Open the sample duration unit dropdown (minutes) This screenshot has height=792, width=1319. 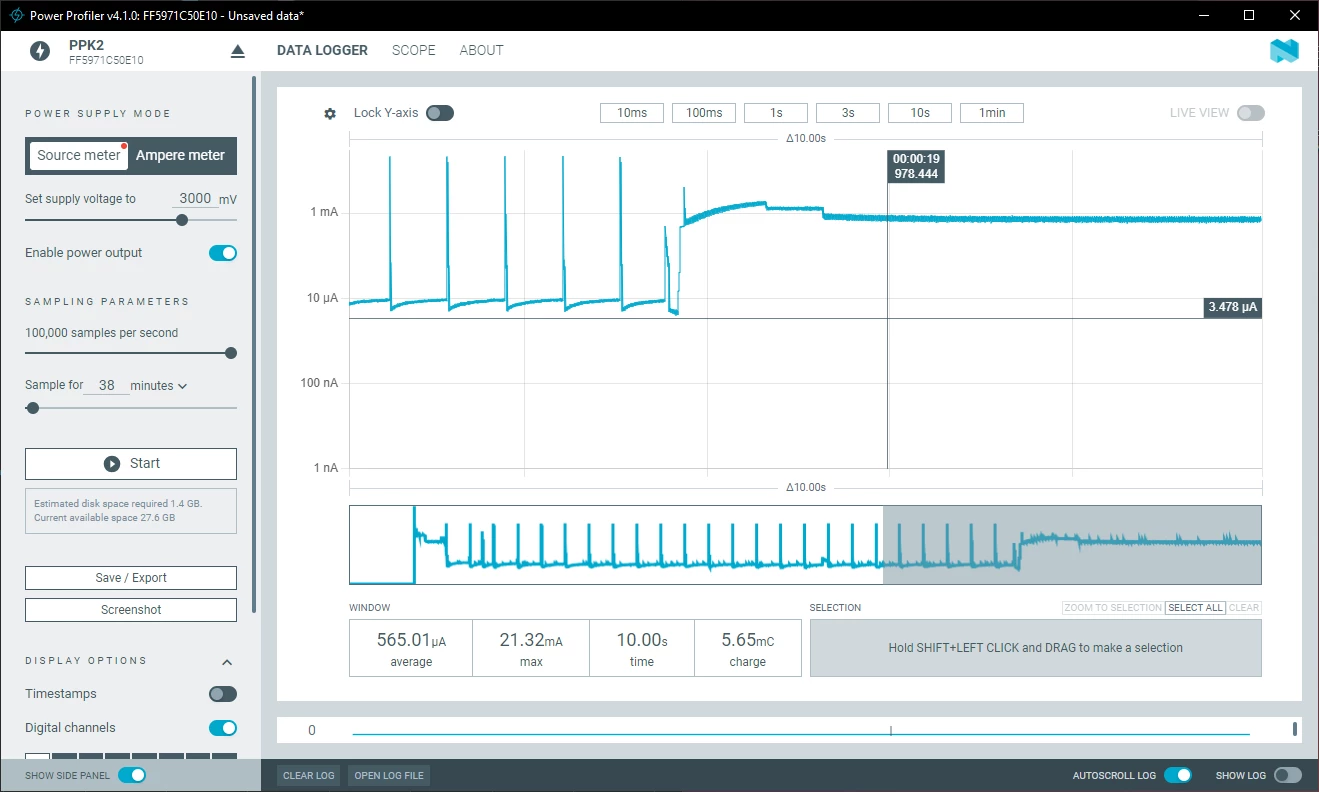[159, 386]
